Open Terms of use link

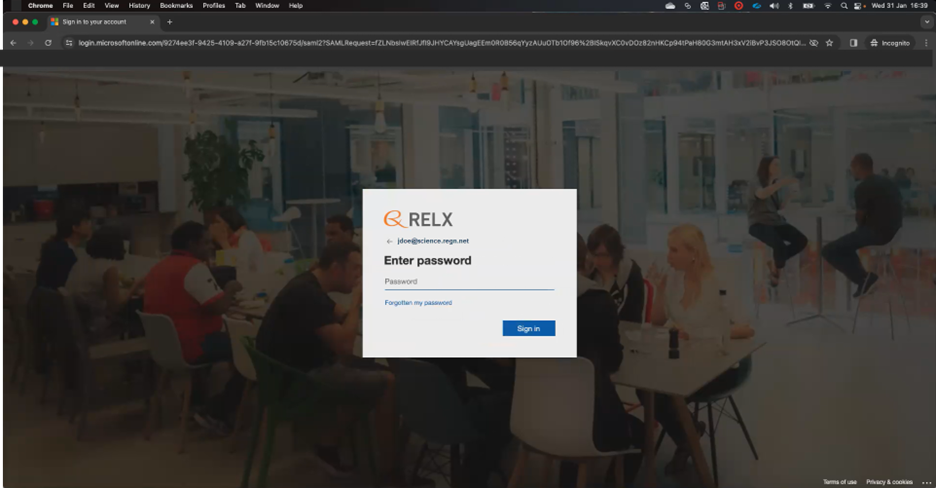pyautogui.click(x=839, y=481)
